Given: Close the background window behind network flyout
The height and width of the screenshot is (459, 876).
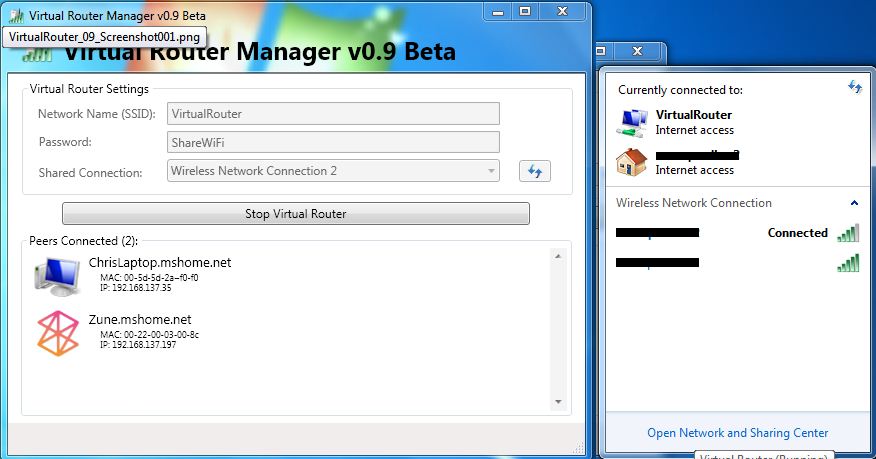Looking at the screenshot, I should pyautogui.click(x=637, y=51).
